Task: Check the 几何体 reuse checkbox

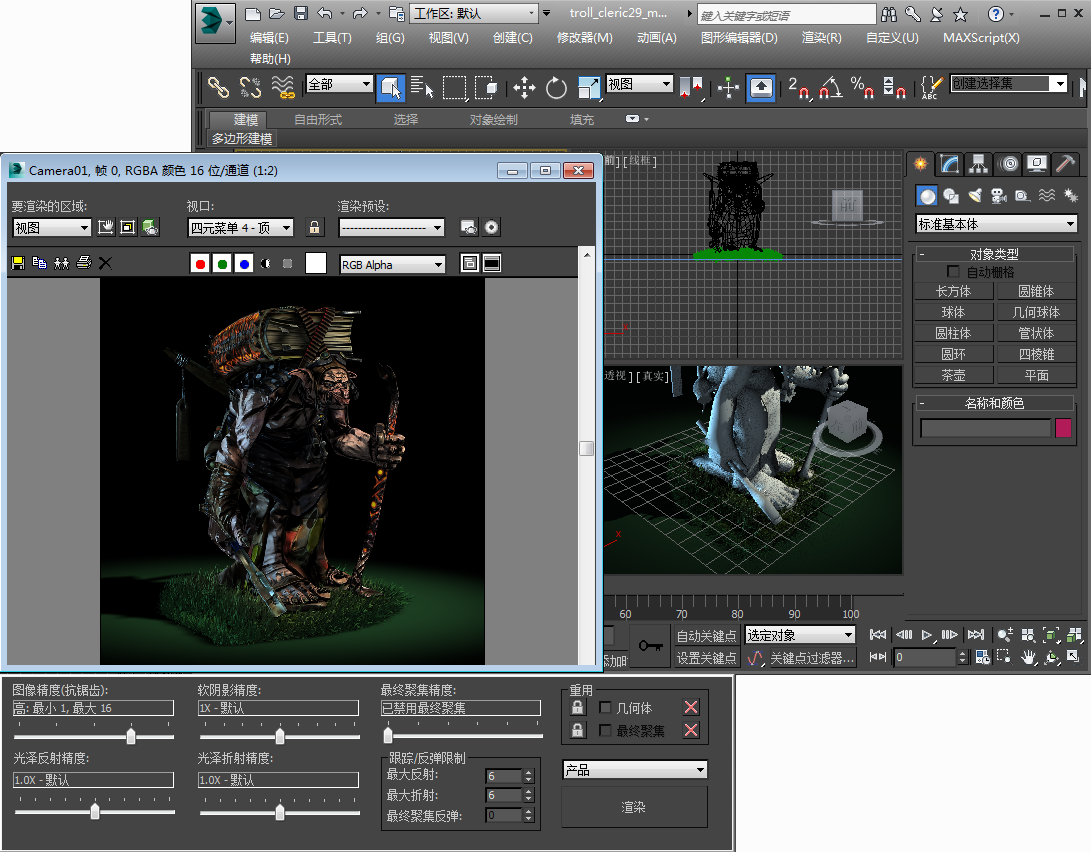Action: tap(605, 707)
